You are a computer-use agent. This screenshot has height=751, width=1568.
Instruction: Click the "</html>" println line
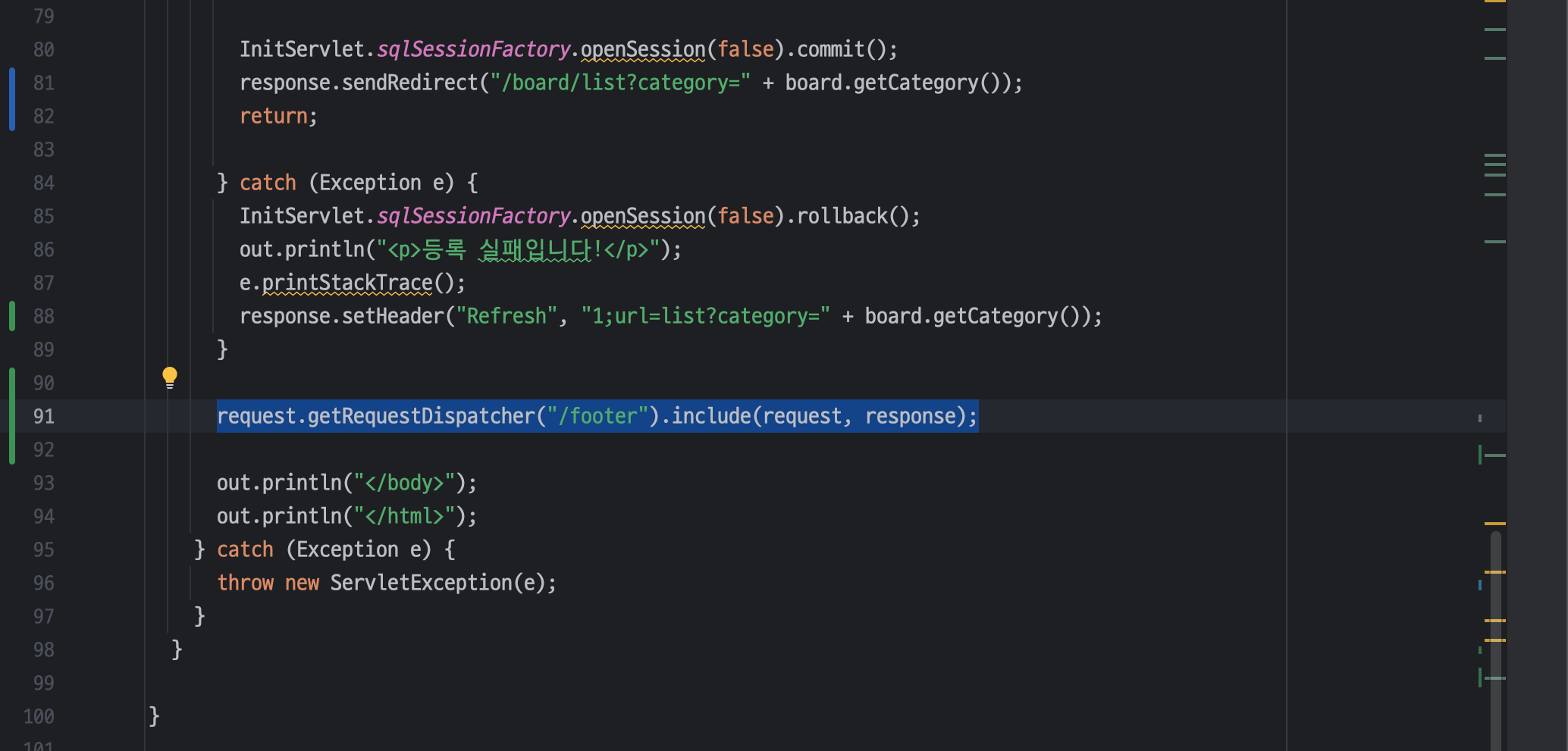click(347, 516)
